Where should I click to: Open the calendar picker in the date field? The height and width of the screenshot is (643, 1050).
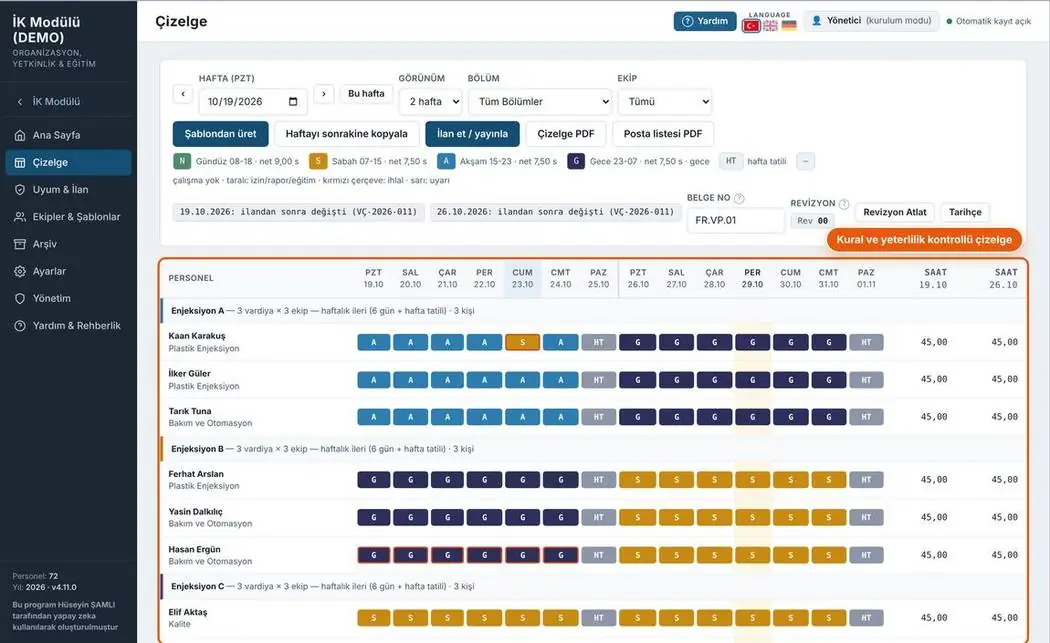(x=293, y=102)
